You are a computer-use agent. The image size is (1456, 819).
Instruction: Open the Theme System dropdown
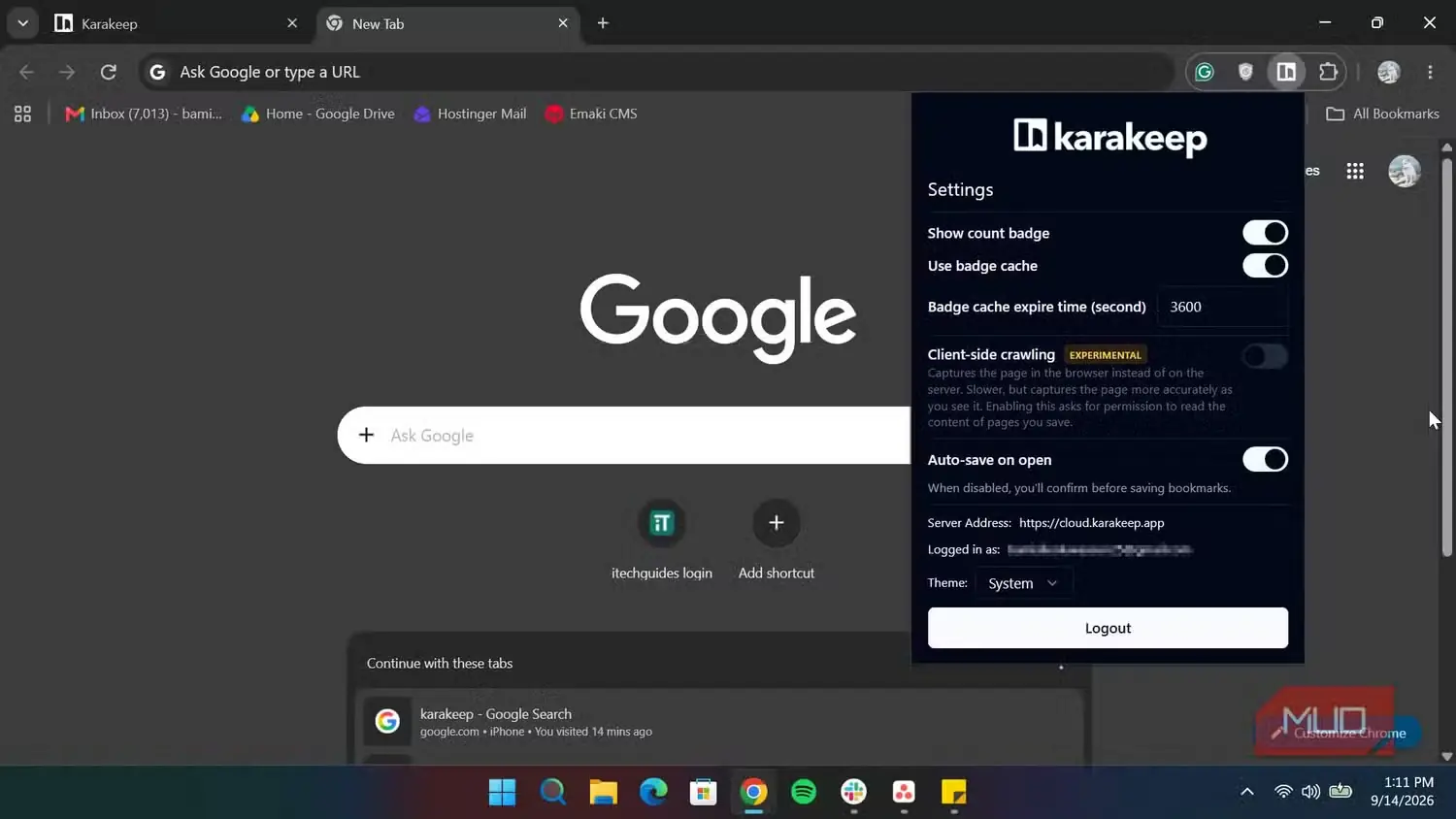(1023, 583)
